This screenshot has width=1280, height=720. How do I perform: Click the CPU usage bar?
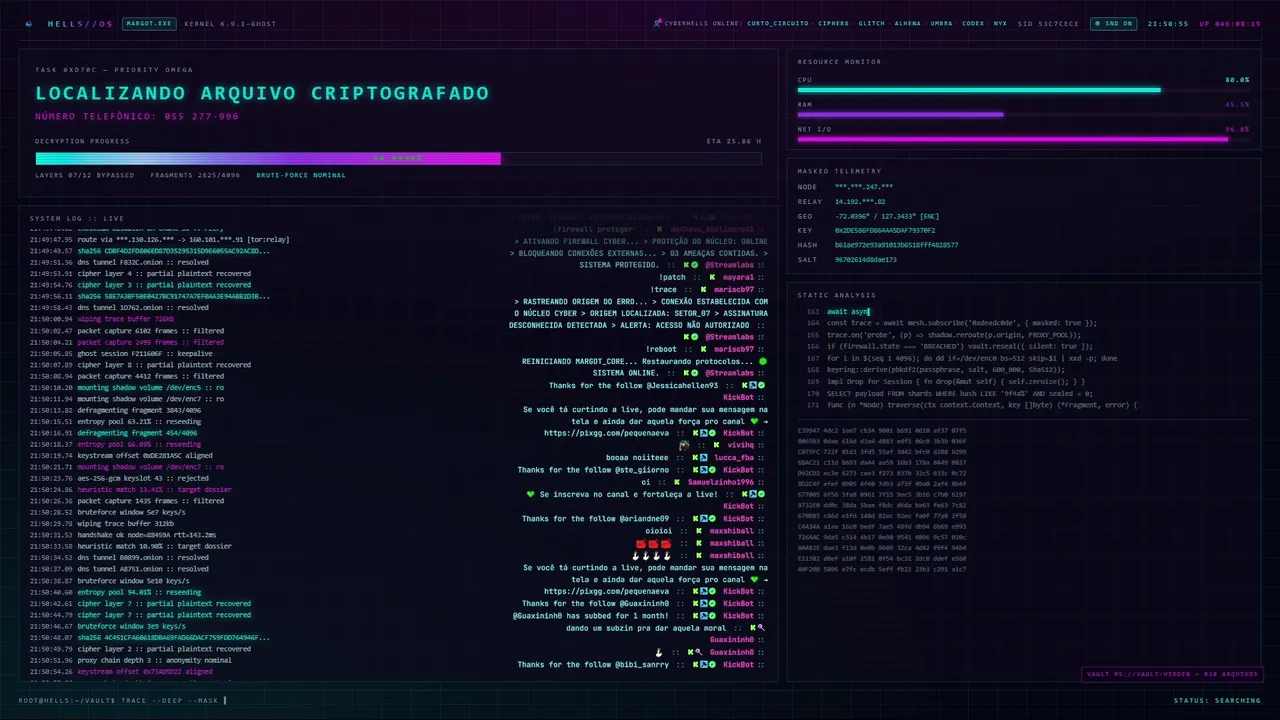tap(1023, 90)
